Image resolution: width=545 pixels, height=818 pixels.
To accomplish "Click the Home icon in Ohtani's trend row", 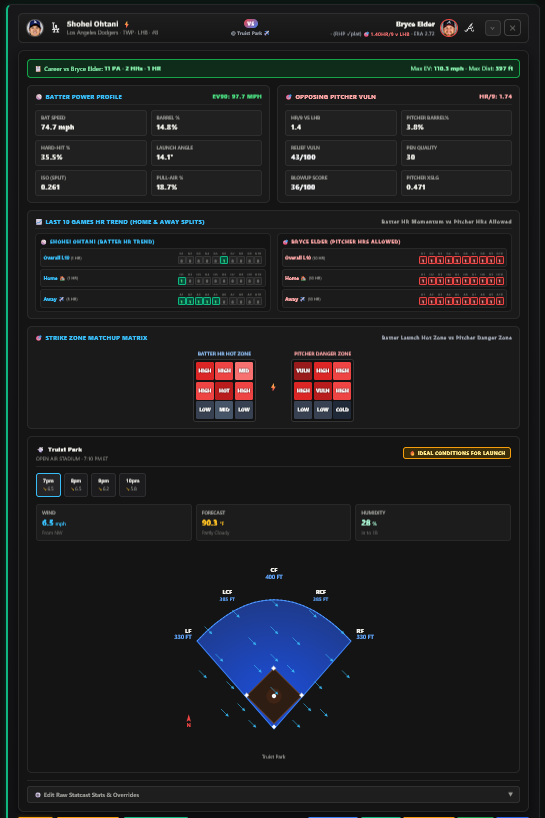I will 62,279.
